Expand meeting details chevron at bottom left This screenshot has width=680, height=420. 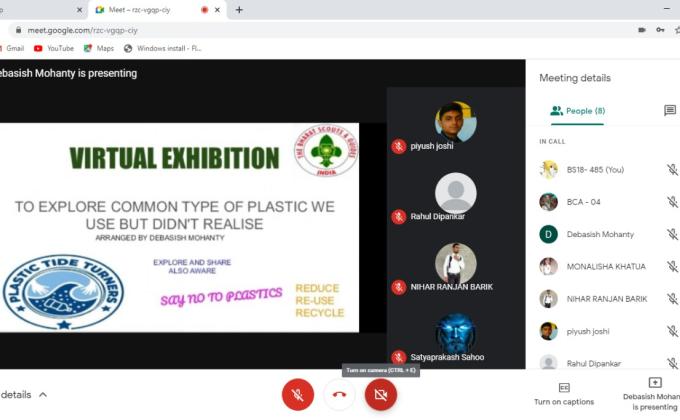pos(43,395)
